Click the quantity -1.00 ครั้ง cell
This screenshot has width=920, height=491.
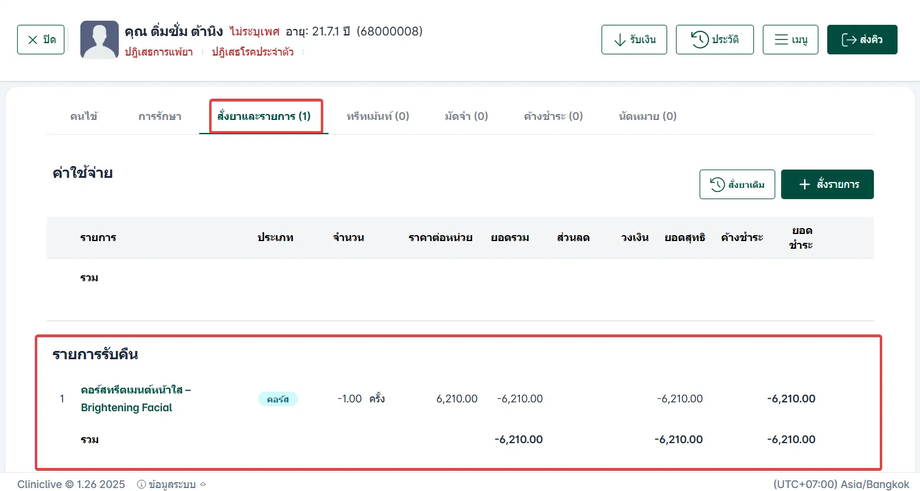tap(361, 399)
